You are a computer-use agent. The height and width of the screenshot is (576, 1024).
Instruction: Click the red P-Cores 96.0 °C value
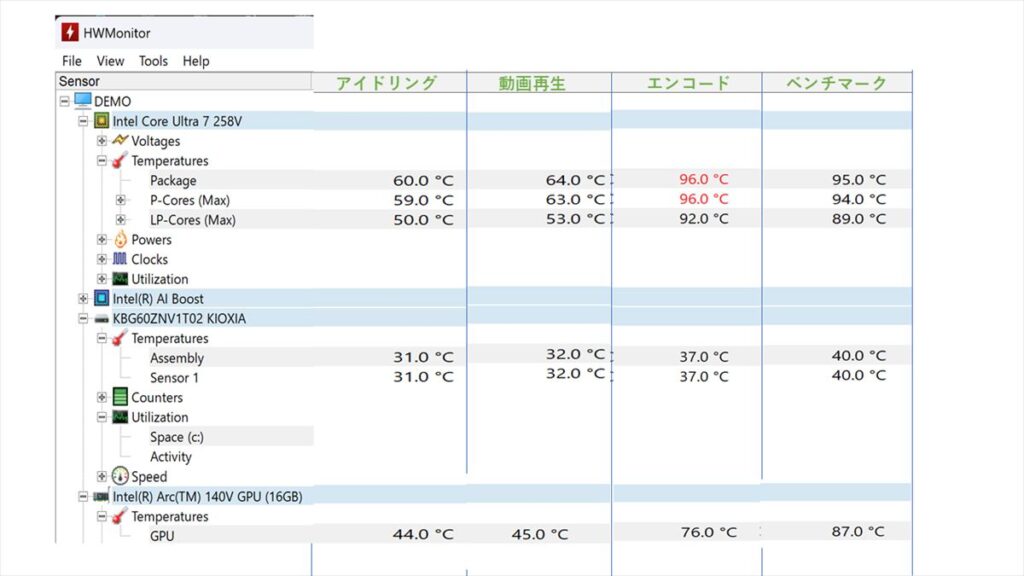click(703, 199)
